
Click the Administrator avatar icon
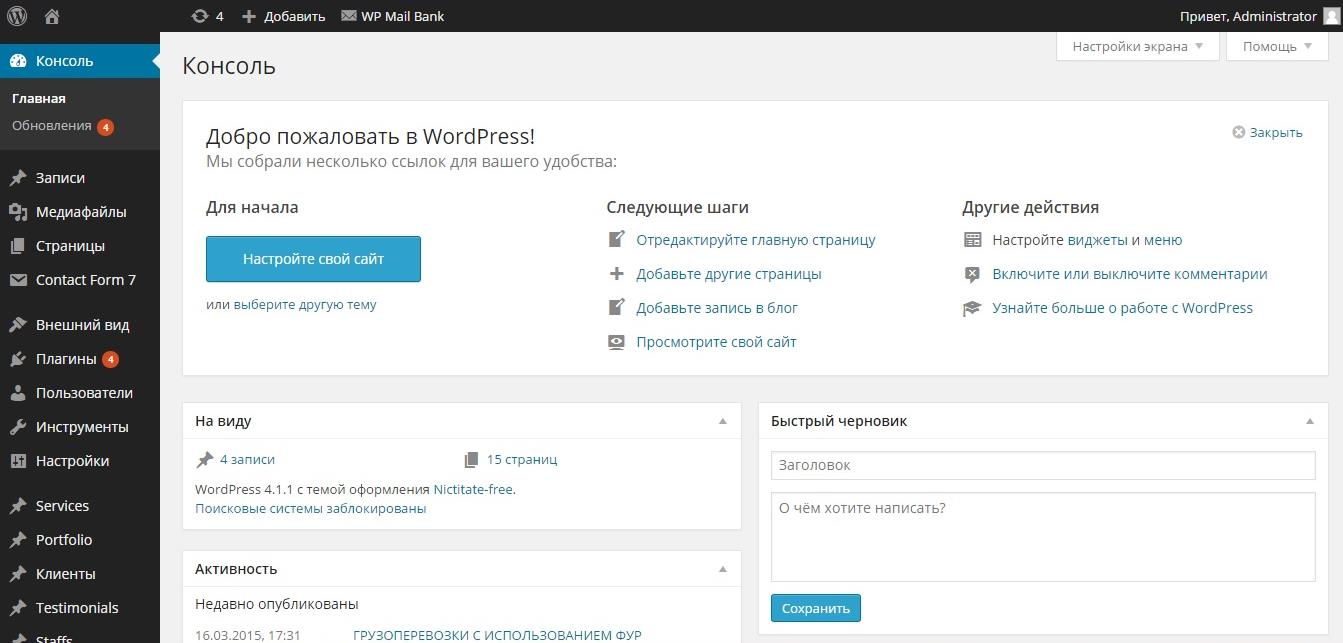(1330, 16)
